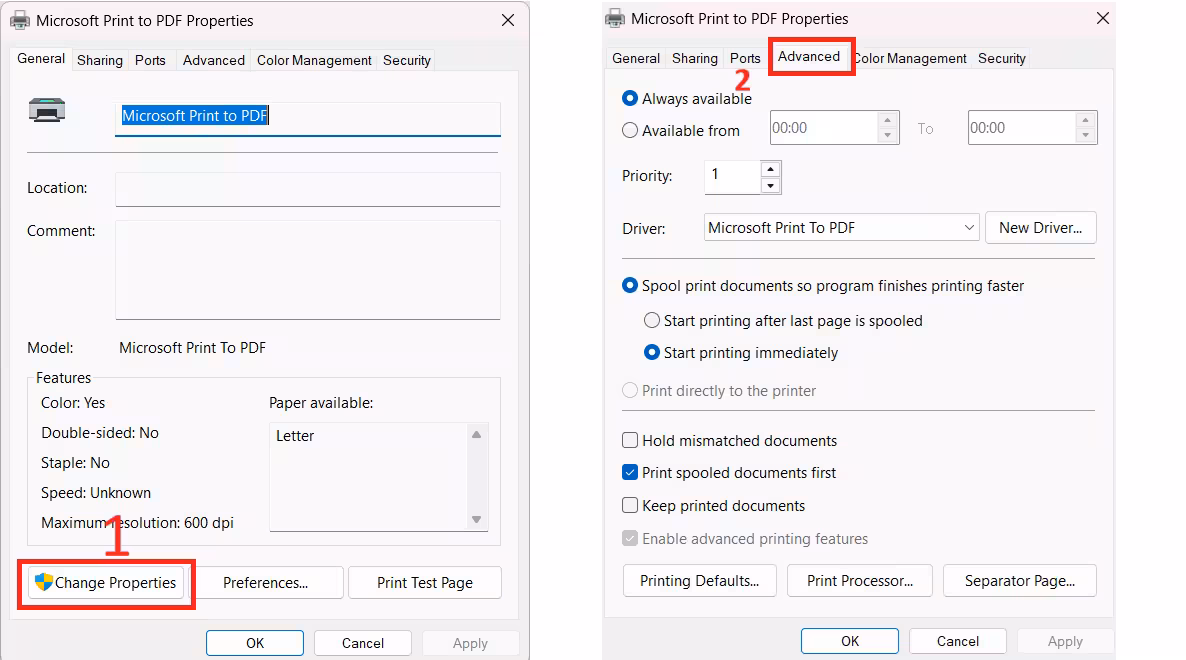Select Spool print documents option
Screen dimensions: 1186x660
pyautogui.click(x=629, y=286)
